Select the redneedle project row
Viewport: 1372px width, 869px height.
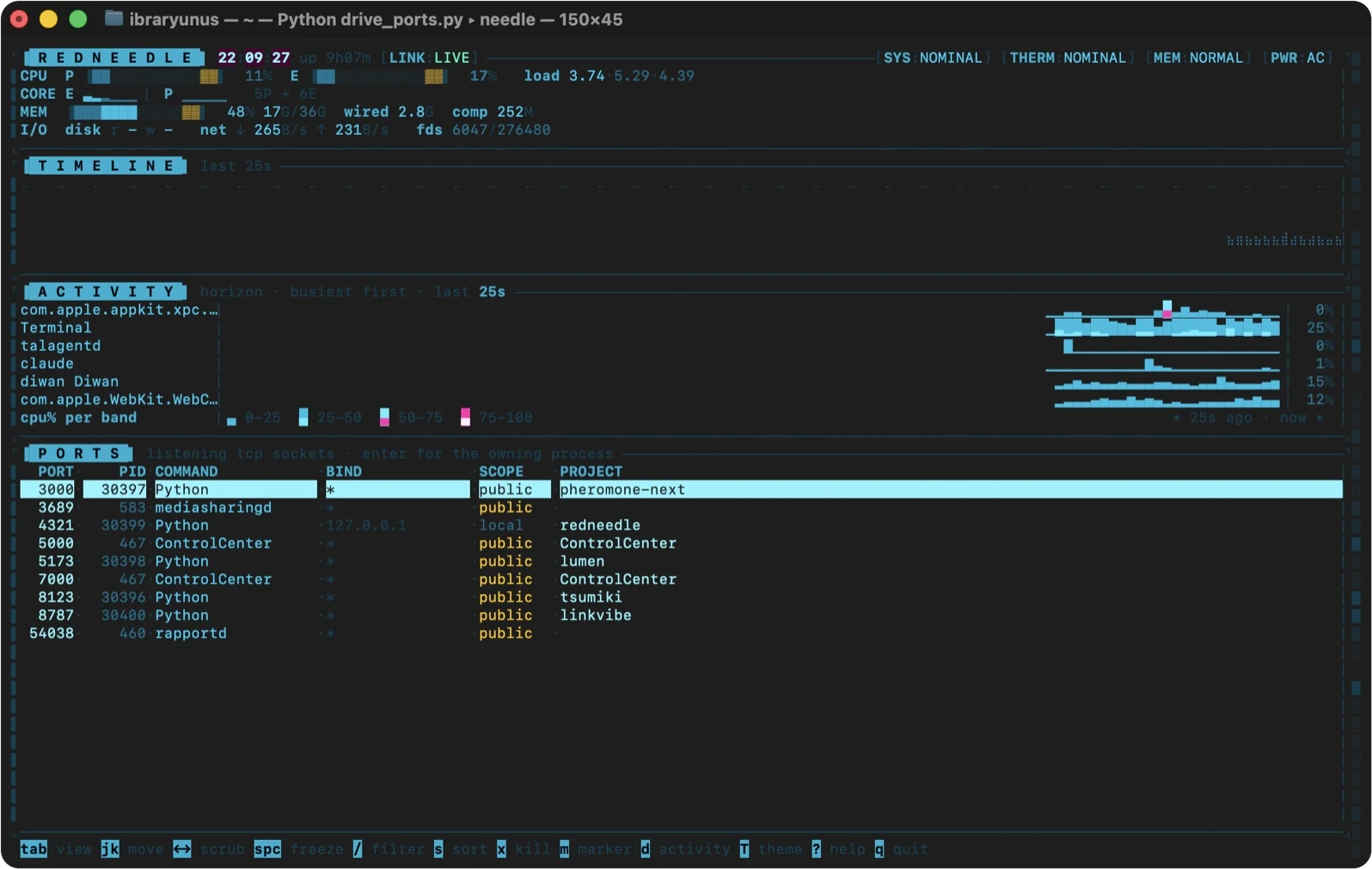tap(681, 525)
